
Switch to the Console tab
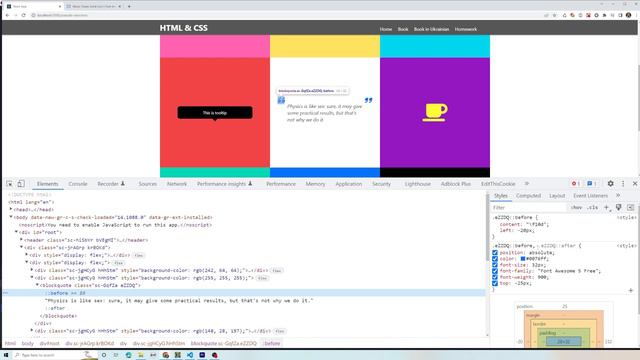(78, 184)
